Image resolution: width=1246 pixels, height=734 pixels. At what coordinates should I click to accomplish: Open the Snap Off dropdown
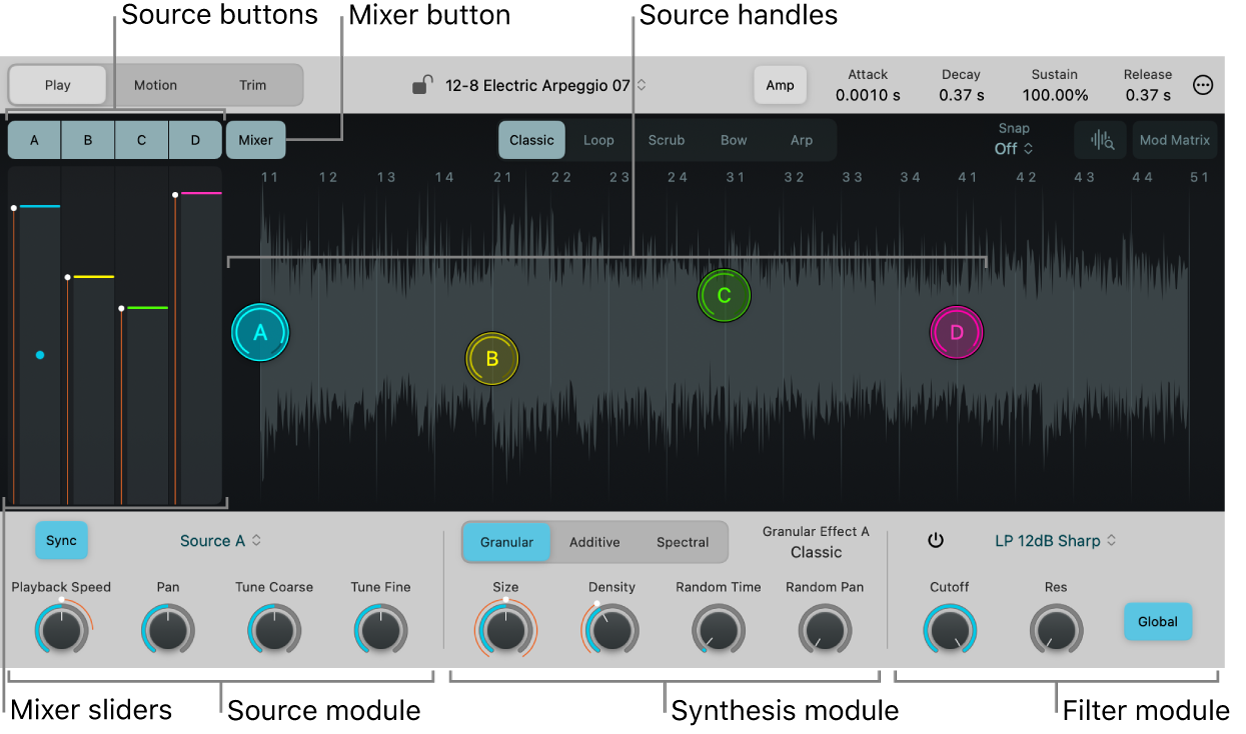tap(1013, 148)
